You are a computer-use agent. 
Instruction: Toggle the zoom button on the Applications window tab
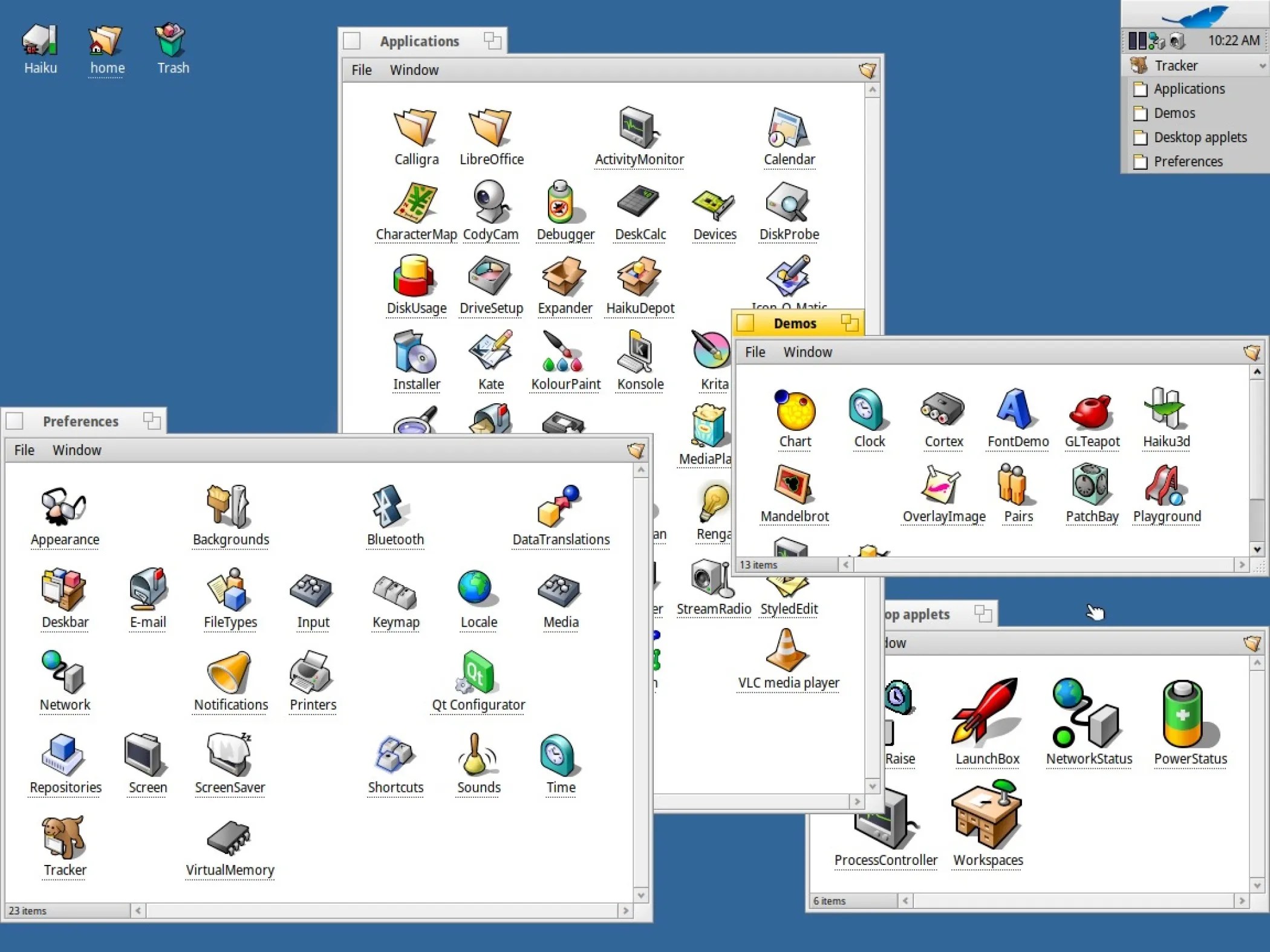point(493,40)
